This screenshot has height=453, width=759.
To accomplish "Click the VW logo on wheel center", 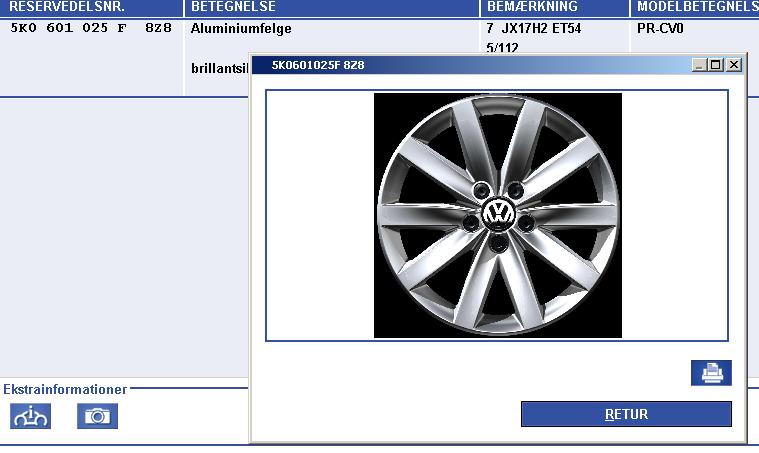I will click(497, 214).
